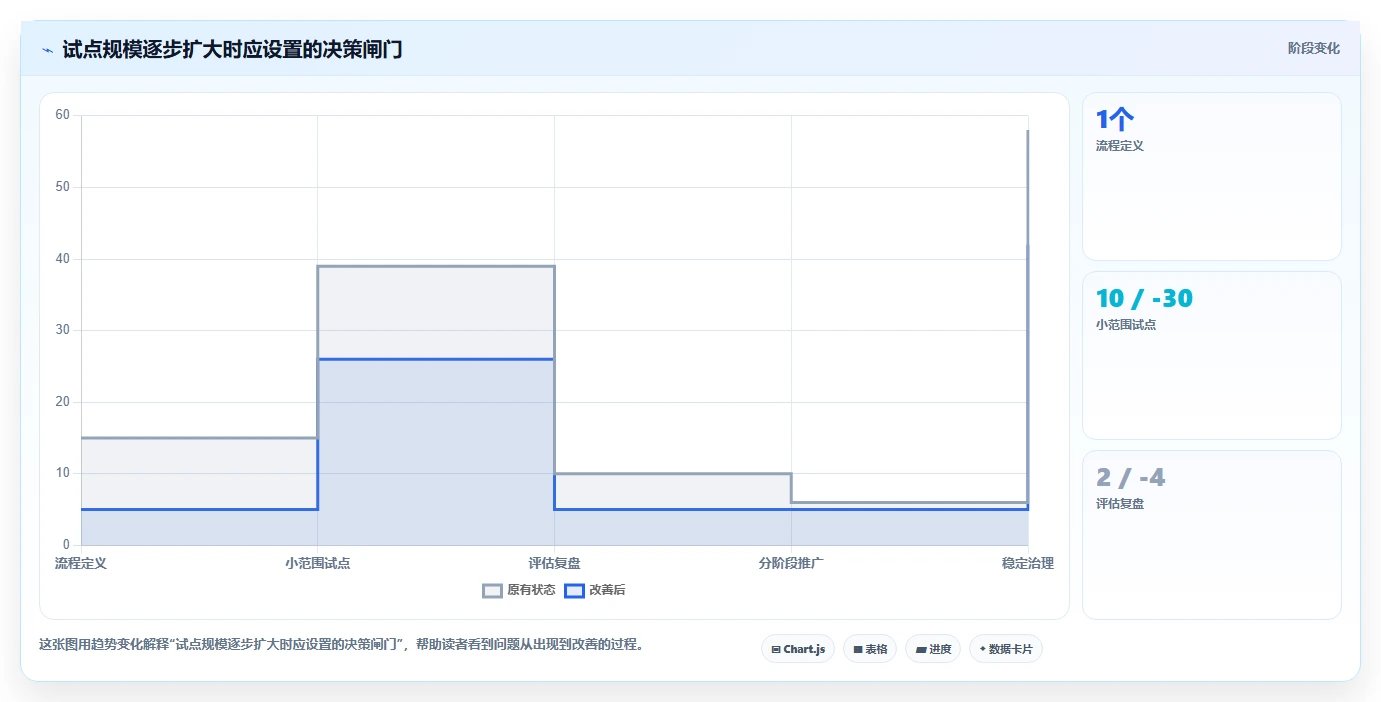Click the chart title 试点规模逐步扩大时应设置的决策闸门
Image resolution: width=1381 pixels, height=702 pixels.
(232, 49)
